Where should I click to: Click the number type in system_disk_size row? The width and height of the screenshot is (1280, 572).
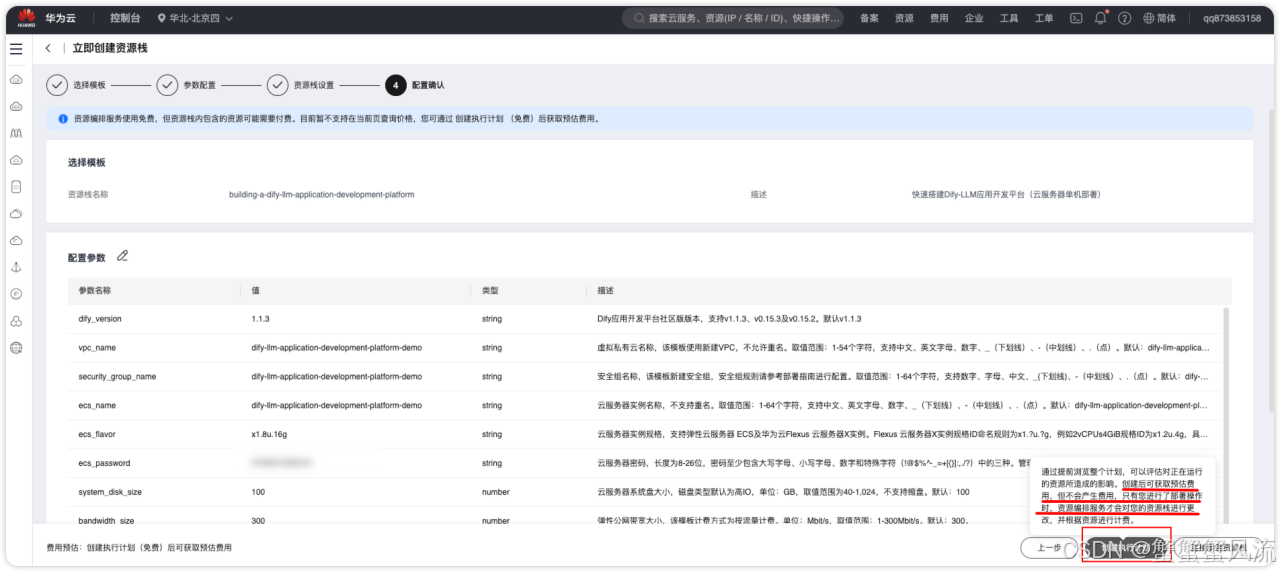[495, 492]
